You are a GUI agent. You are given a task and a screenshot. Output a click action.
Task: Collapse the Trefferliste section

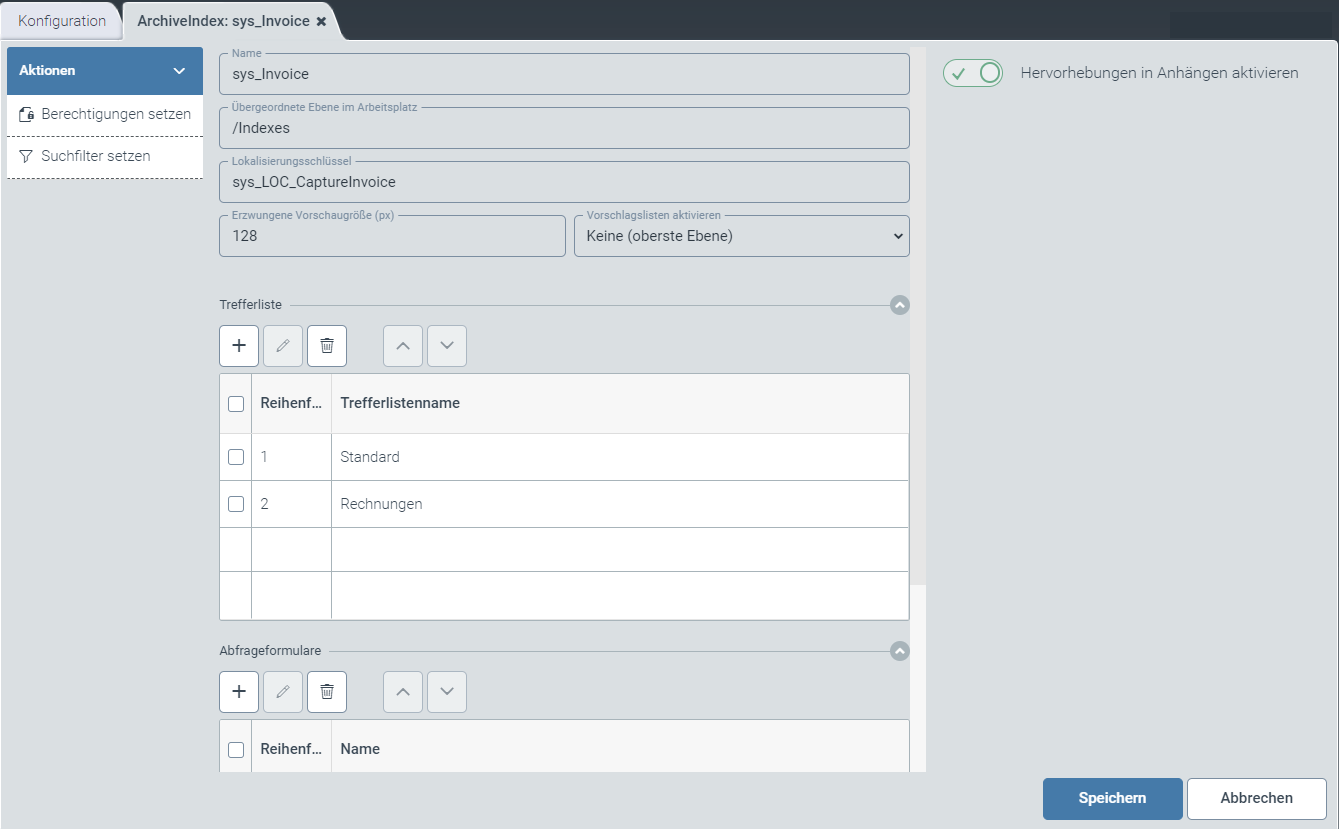[x=899, y=305]
